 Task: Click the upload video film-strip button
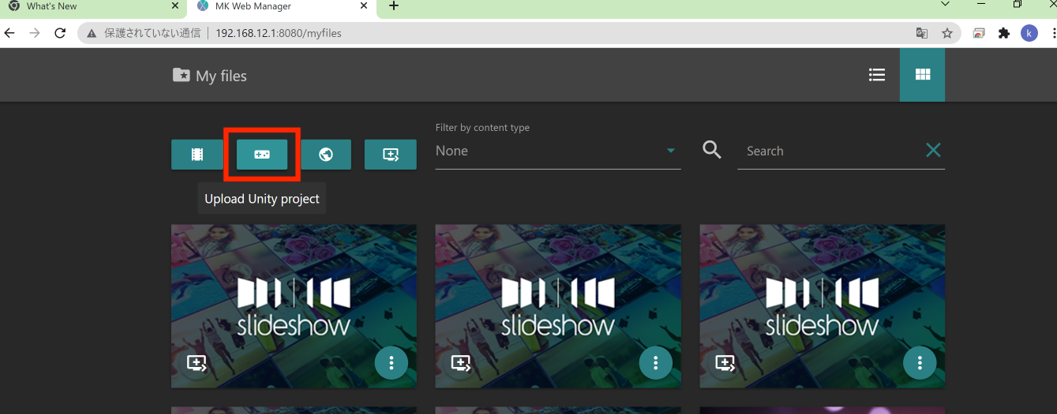[197, 155]
